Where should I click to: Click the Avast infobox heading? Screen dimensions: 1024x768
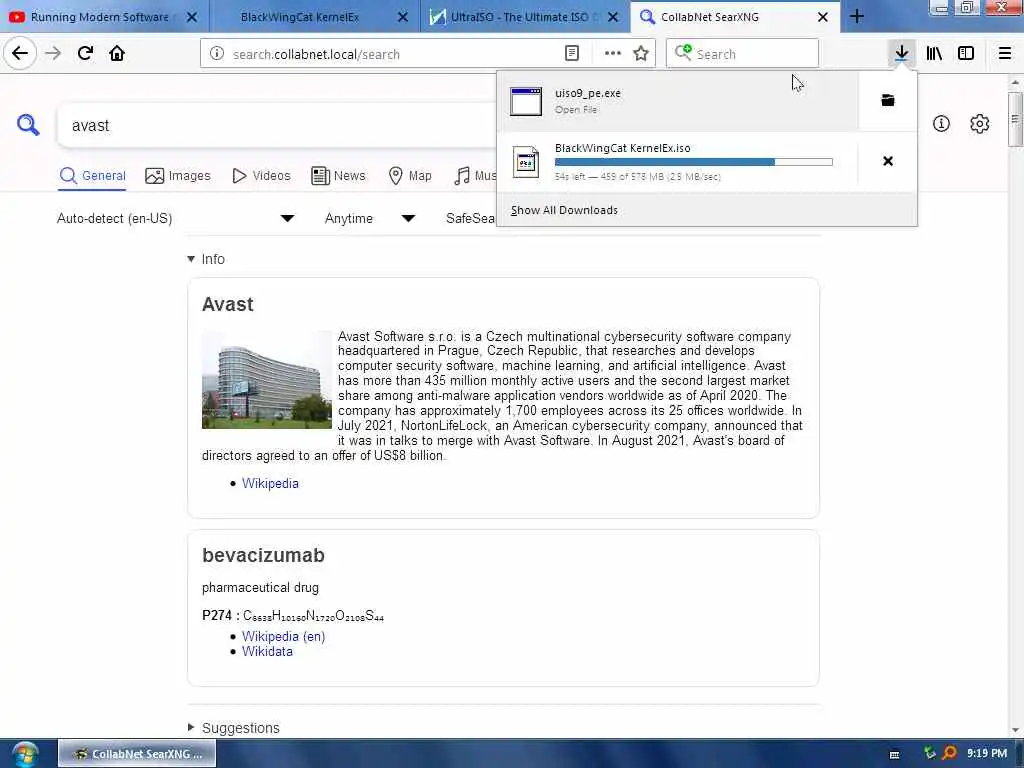(227, 304)
